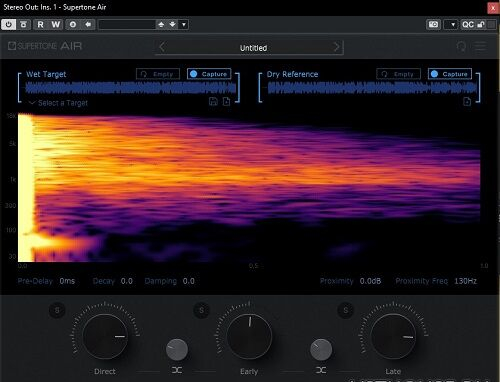Click the load file icon under Wet Target
This screenshot has width=500, height=382.
coord(226,101)
